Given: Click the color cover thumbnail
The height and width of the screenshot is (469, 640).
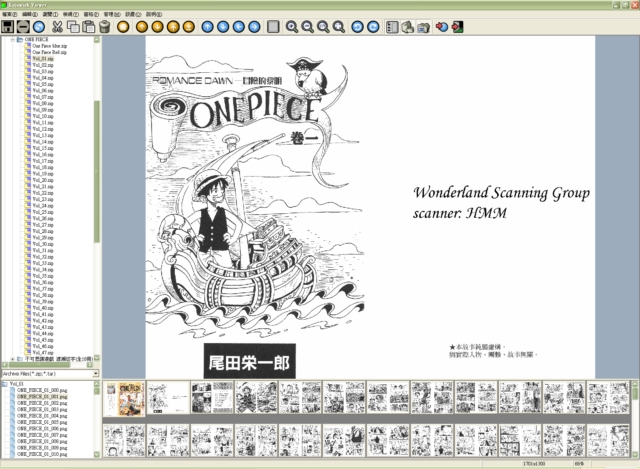Looking at the screenshot, I should [x=124, y=398].
